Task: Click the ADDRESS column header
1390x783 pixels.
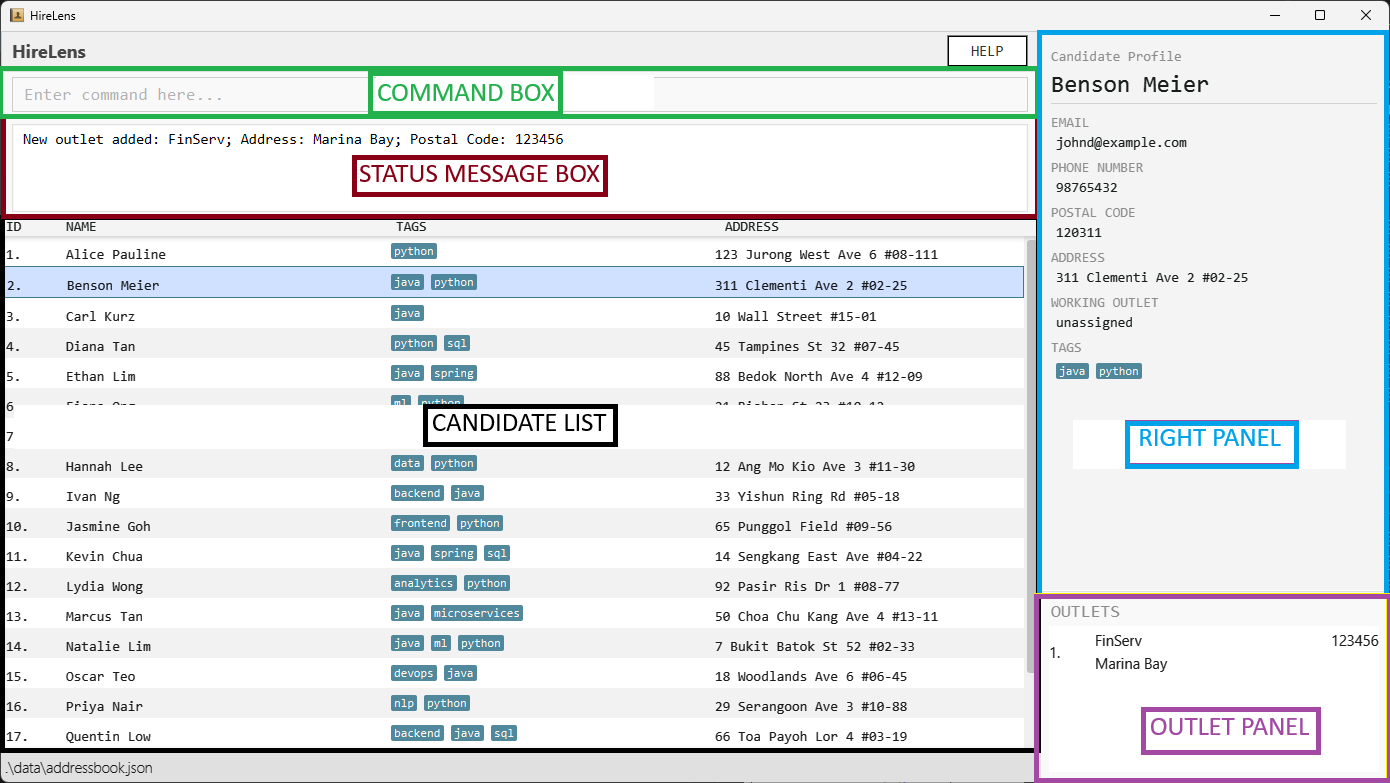Action: 751,227
